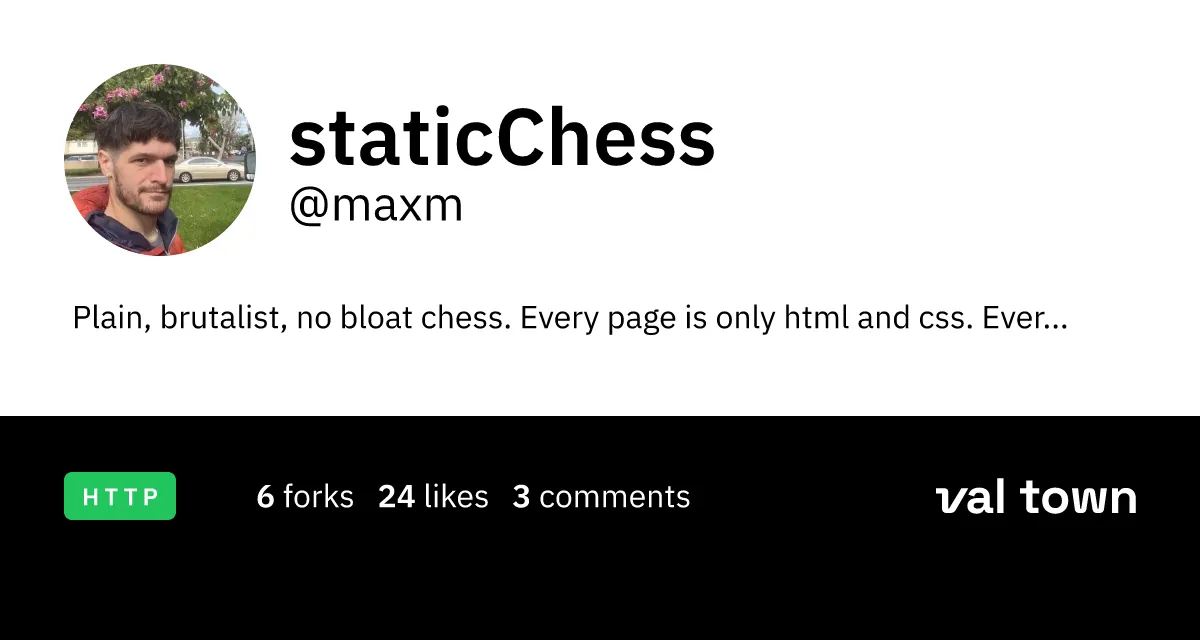
Task: Show the 3 comments
Action: point(601,497)
